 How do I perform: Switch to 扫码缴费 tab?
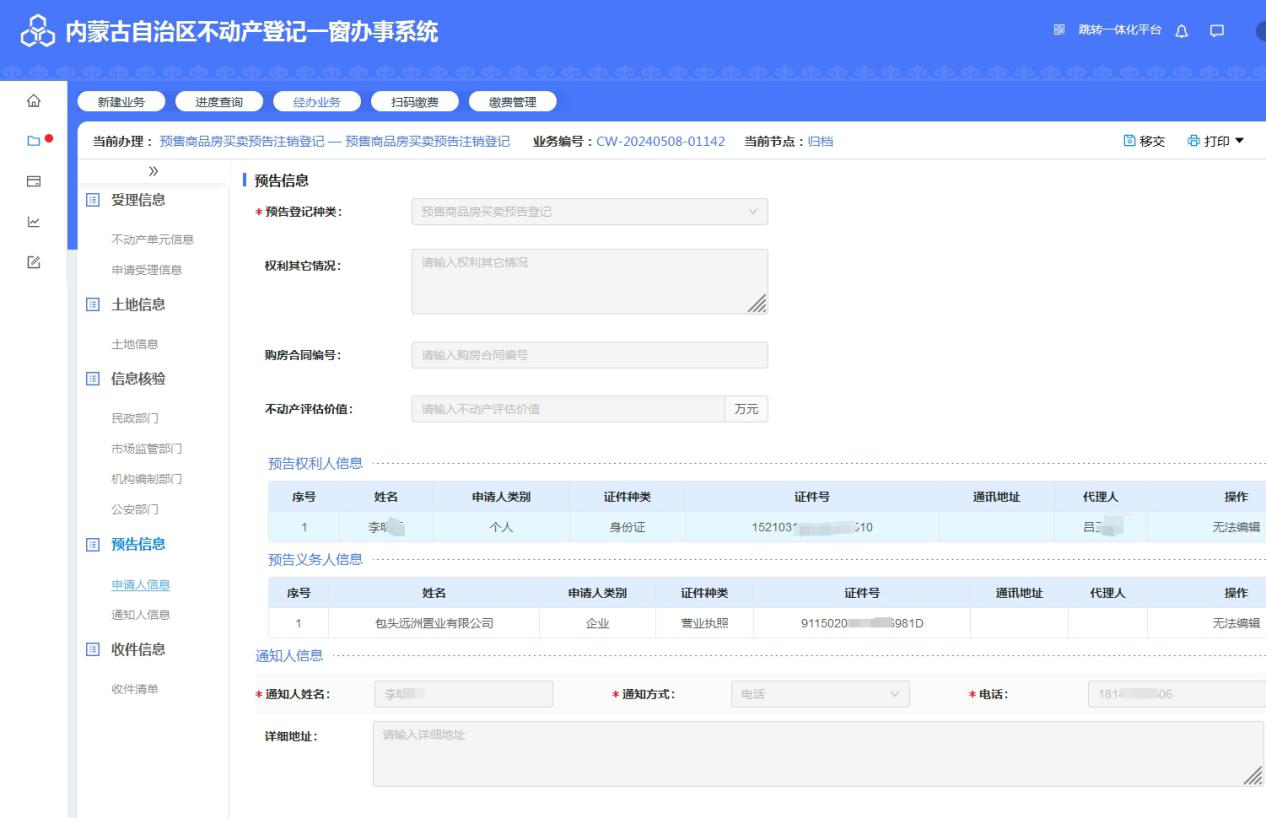[415, 101]
